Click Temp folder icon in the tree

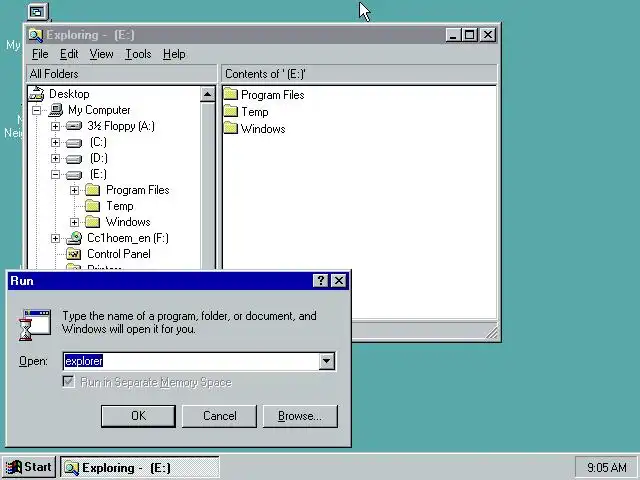pyautogui.click(x=93, y=206)
